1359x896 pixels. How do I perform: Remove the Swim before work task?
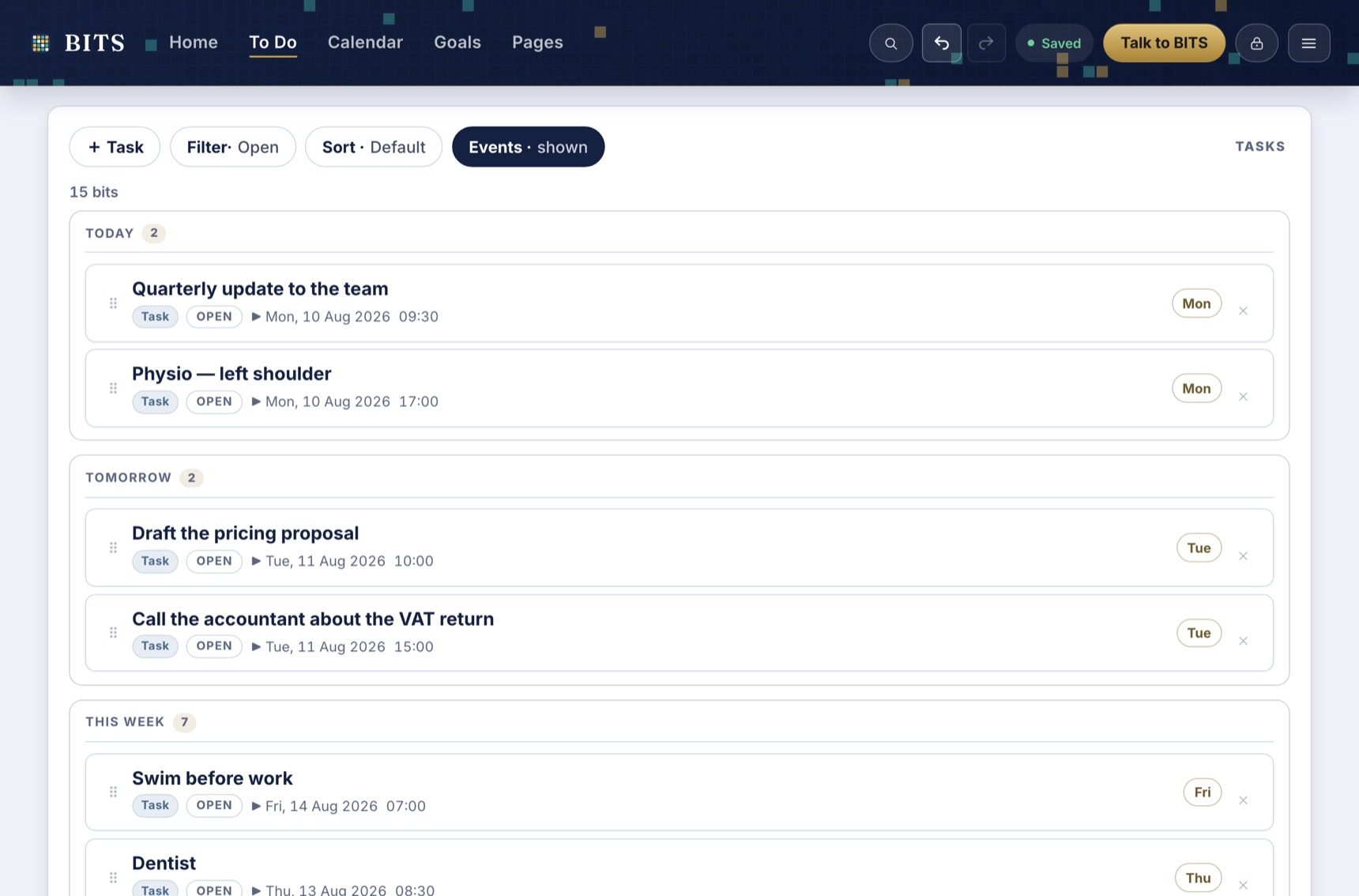(x=1243, y=800)
